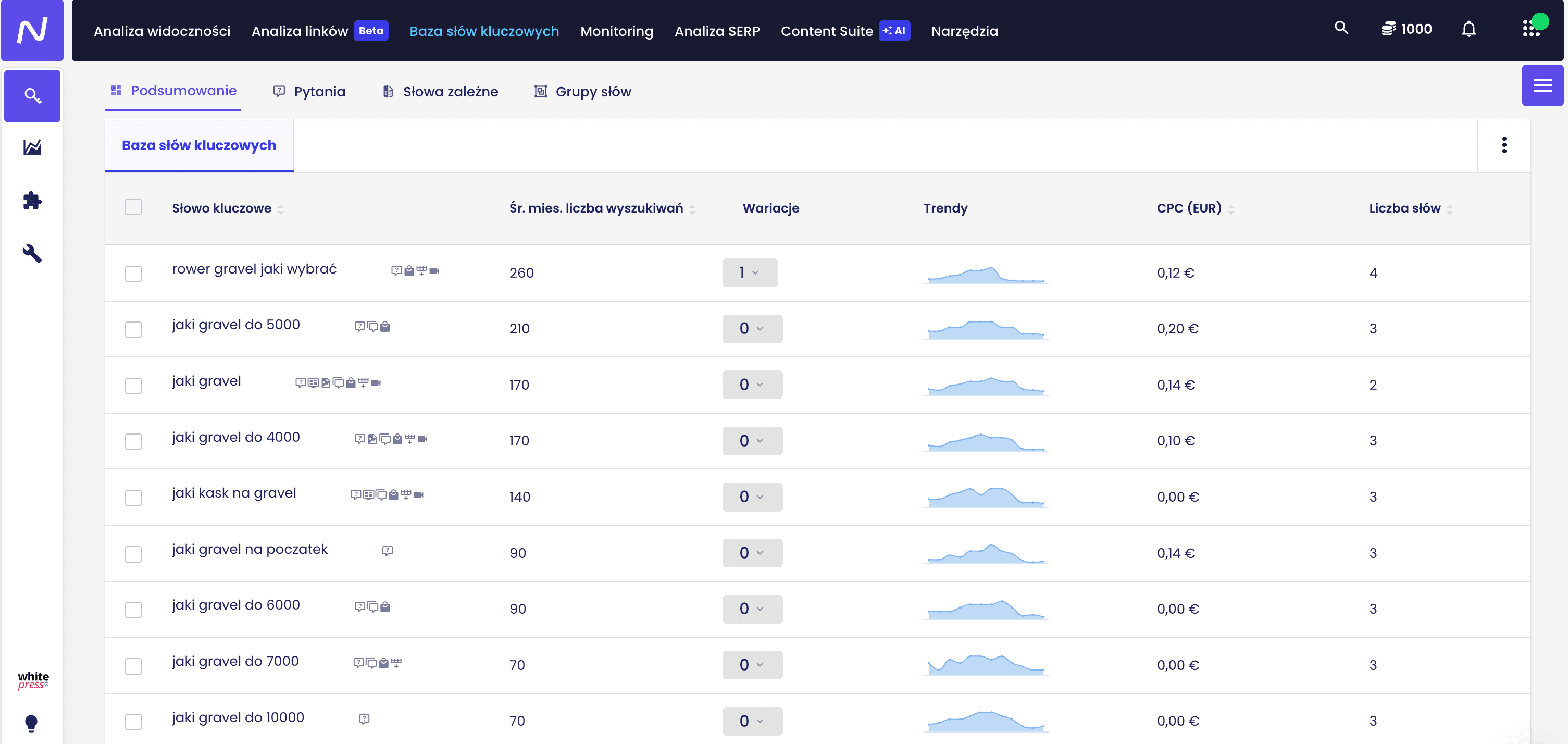Open the notifications bell
This screenshot has height=744, width=1568.
1469,29
